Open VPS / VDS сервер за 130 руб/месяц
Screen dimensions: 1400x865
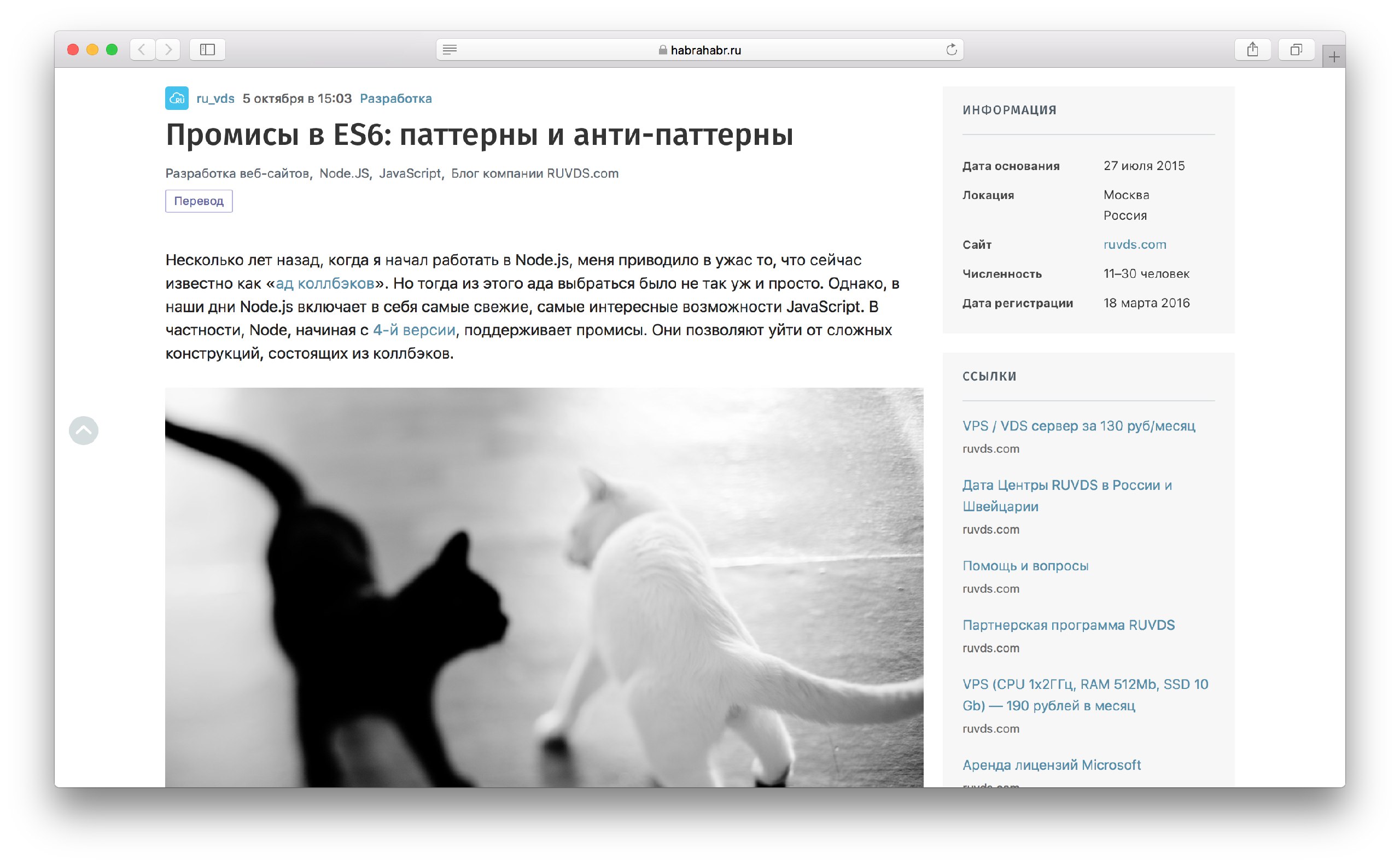pos(1079,426)
